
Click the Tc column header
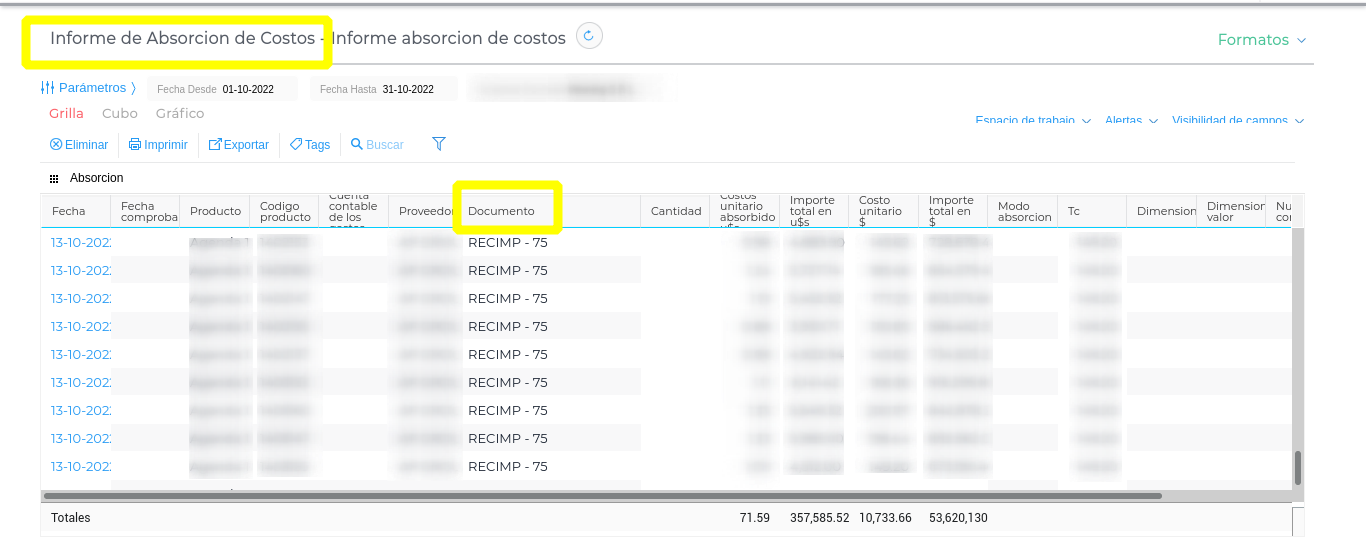1092,211
